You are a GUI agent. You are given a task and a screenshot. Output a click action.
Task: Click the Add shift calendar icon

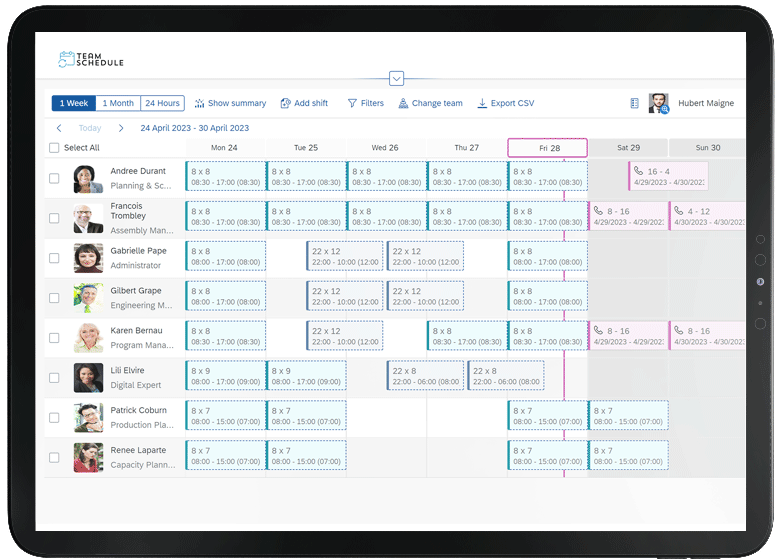285,103
